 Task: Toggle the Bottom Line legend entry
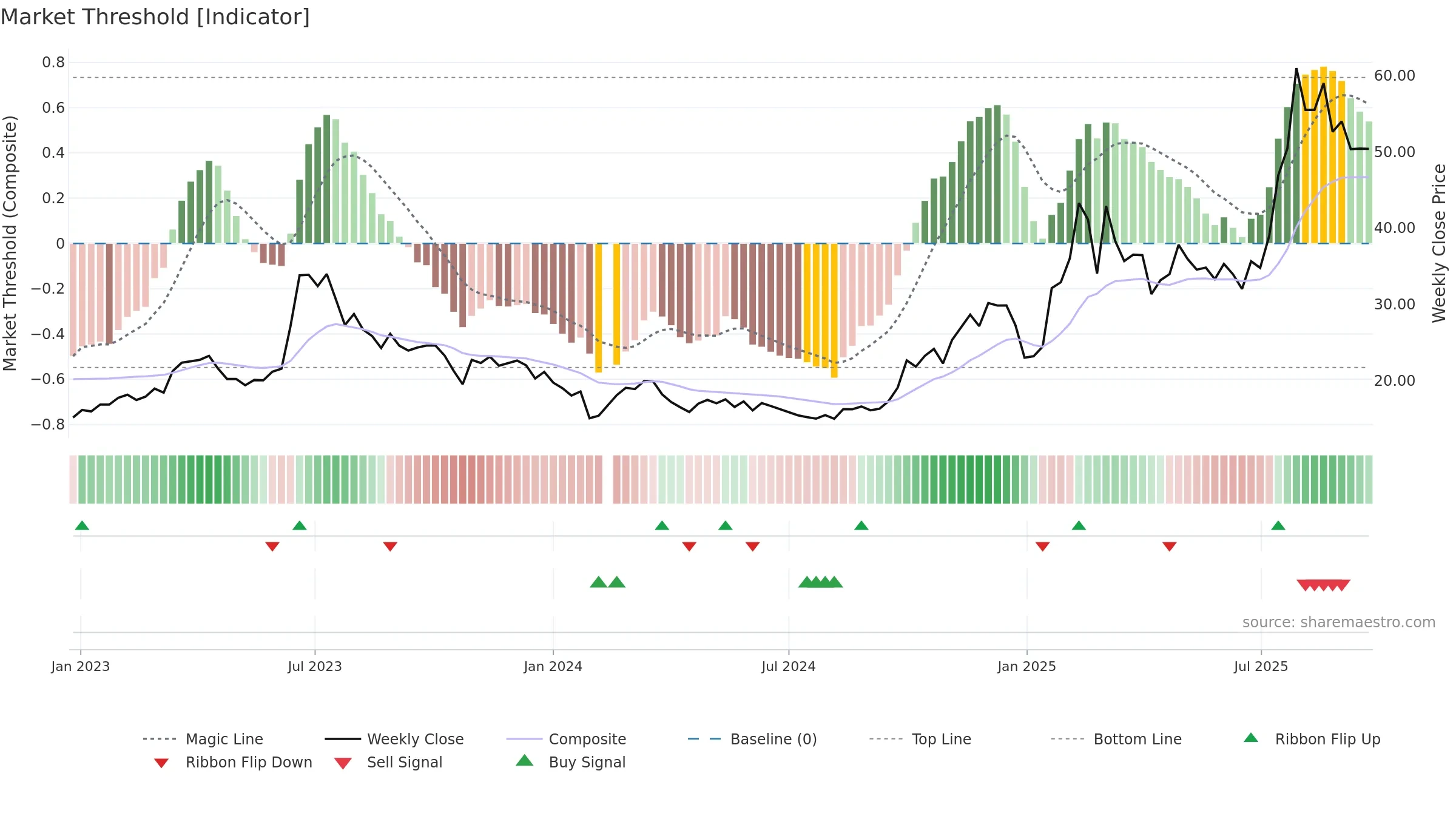pyautogui.click(x=1116, y=739)
